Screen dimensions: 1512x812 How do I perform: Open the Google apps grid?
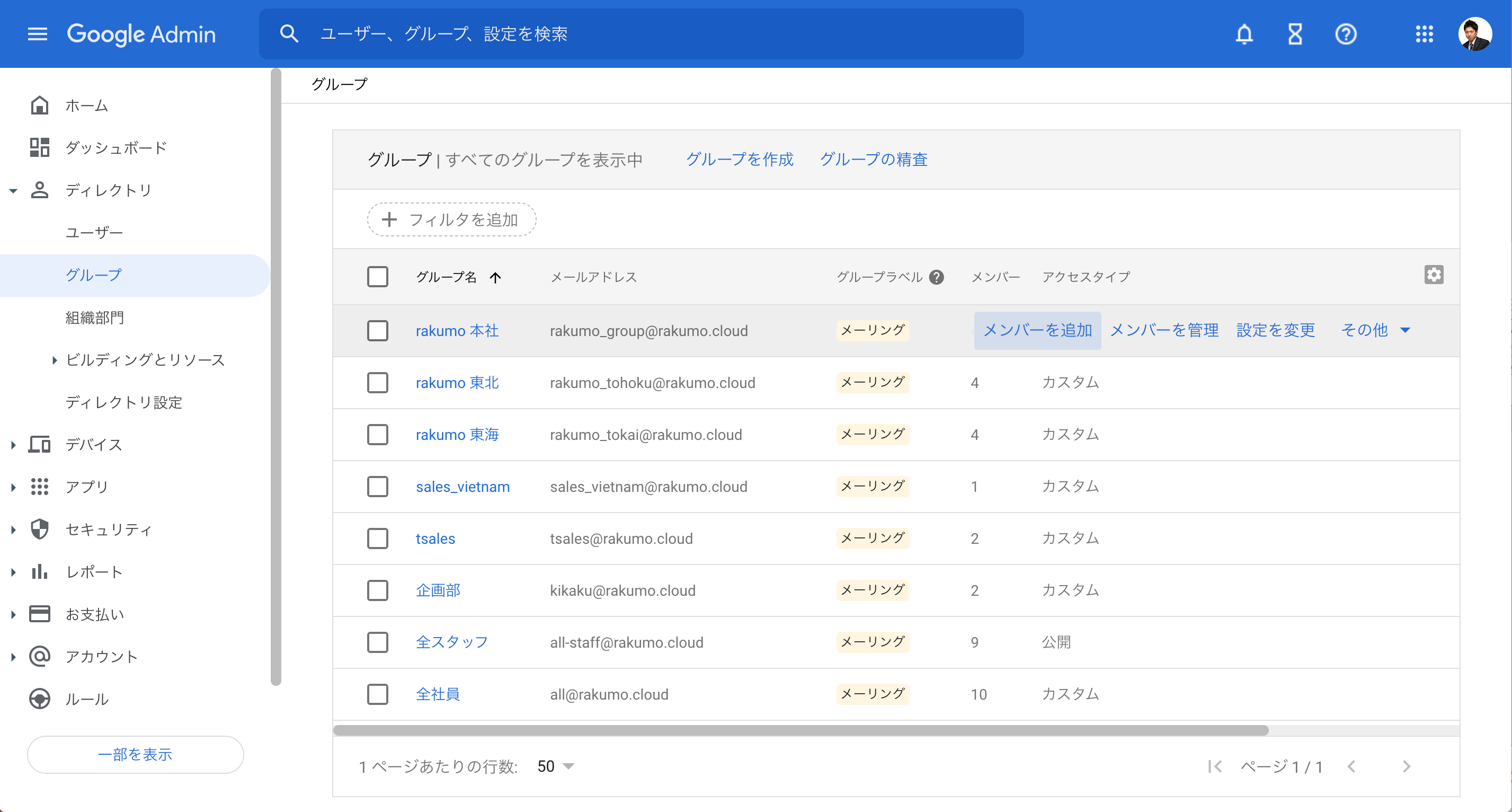click(x=1424, y=34)
